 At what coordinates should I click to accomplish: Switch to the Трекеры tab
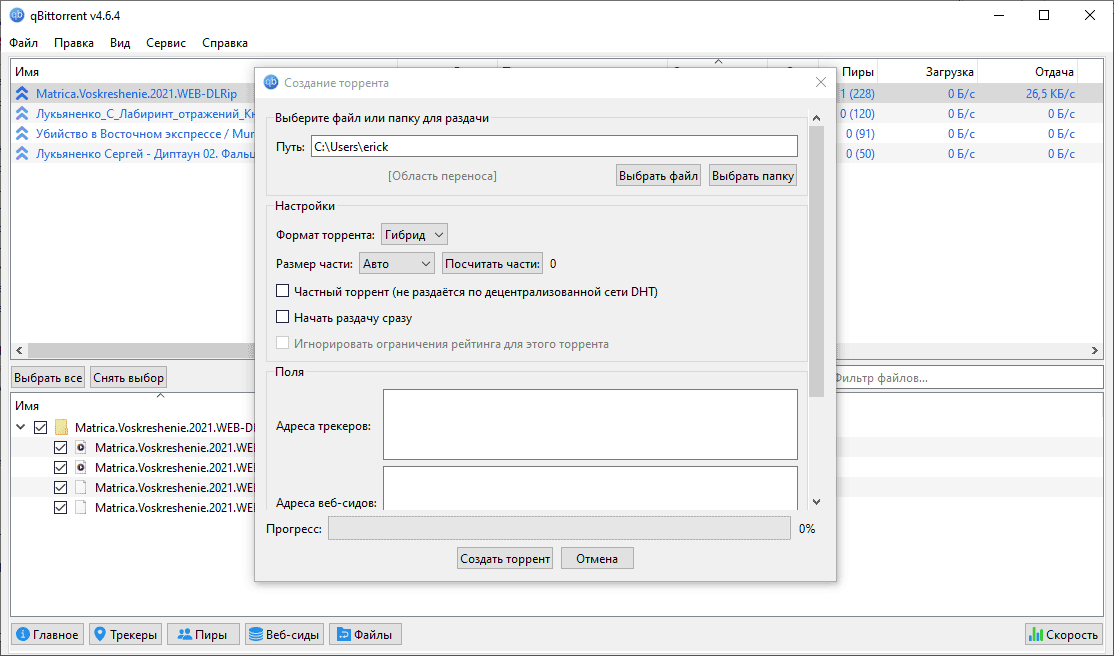coord(126,634)
